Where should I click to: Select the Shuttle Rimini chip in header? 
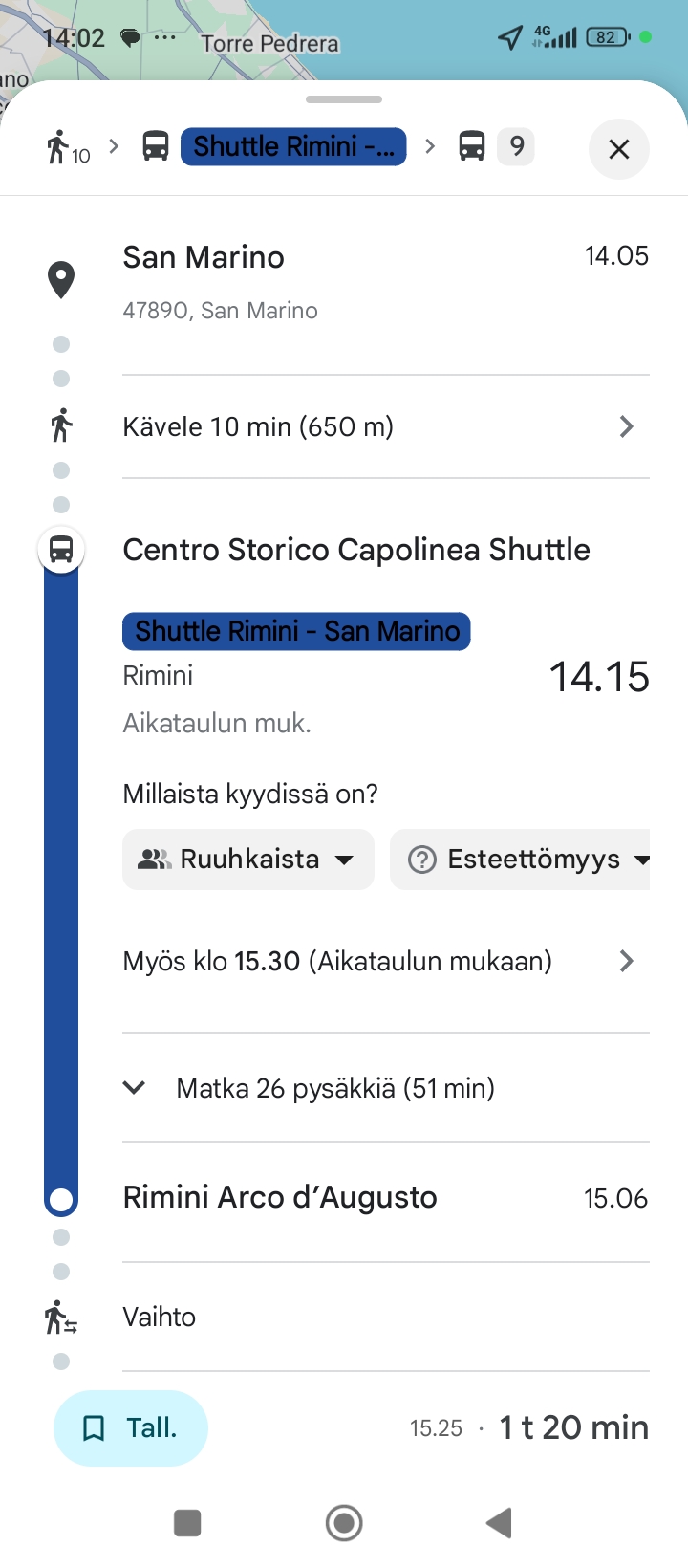[293, 146]
